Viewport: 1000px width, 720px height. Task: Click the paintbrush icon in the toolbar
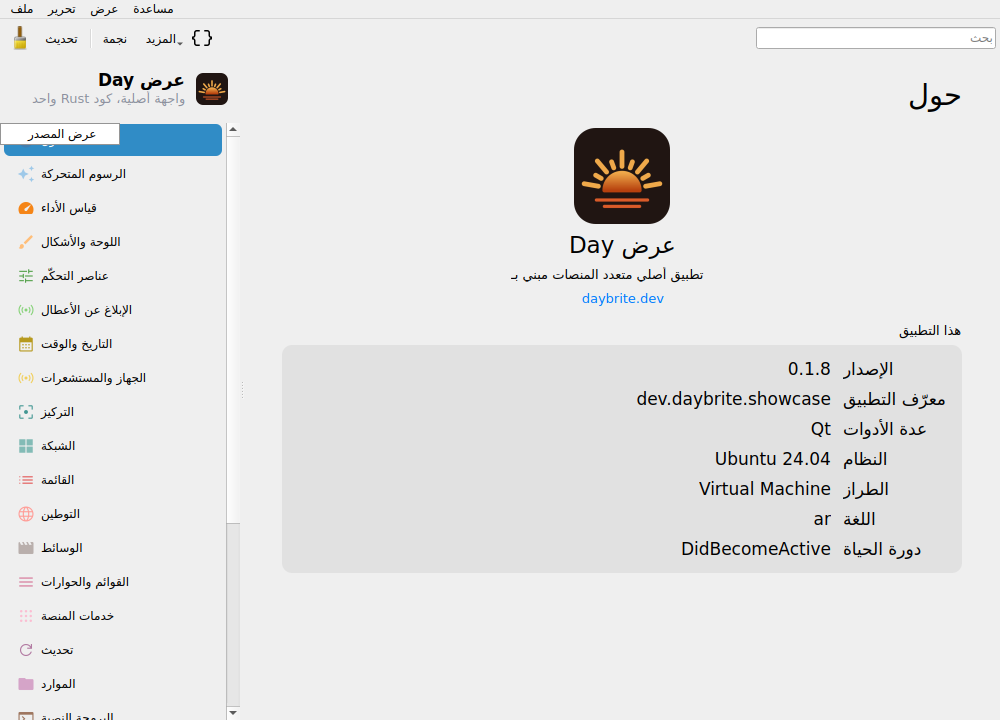coord(20,38)
